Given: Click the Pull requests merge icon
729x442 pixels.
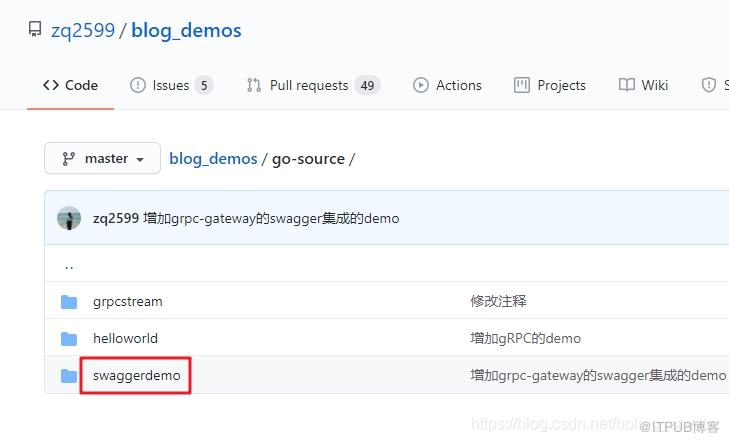Looking at the screenshot, I should click(x=254, y=85).
